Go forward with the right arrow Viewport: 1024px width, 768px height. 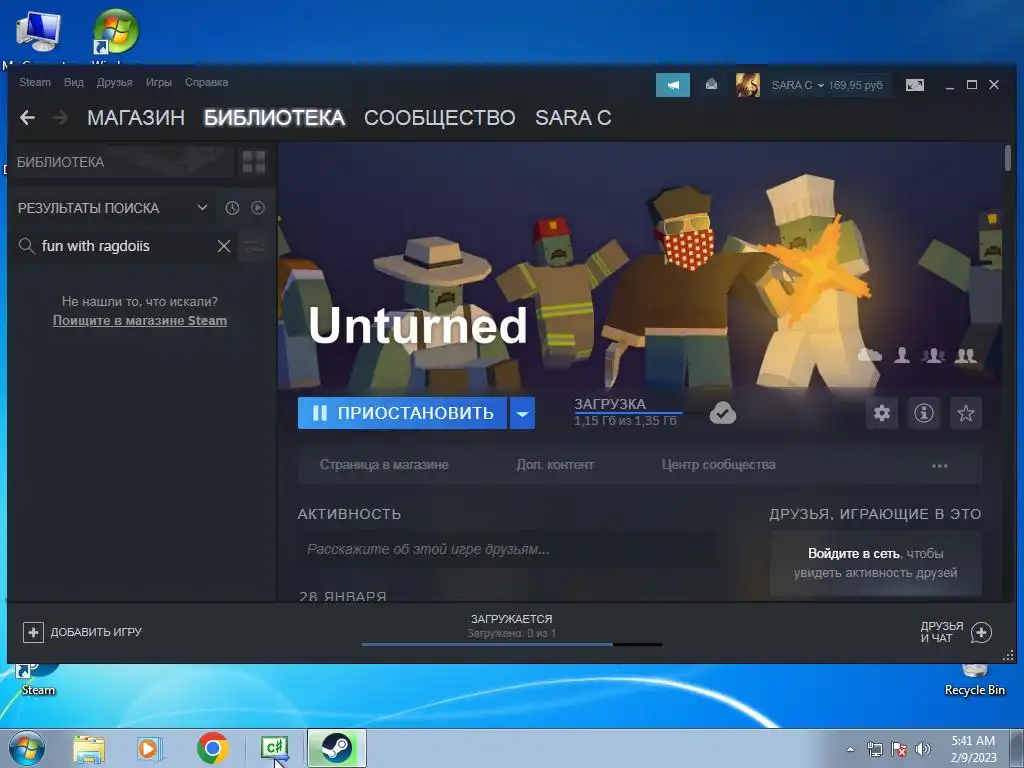pyautogui.click(x=60, y=118)
